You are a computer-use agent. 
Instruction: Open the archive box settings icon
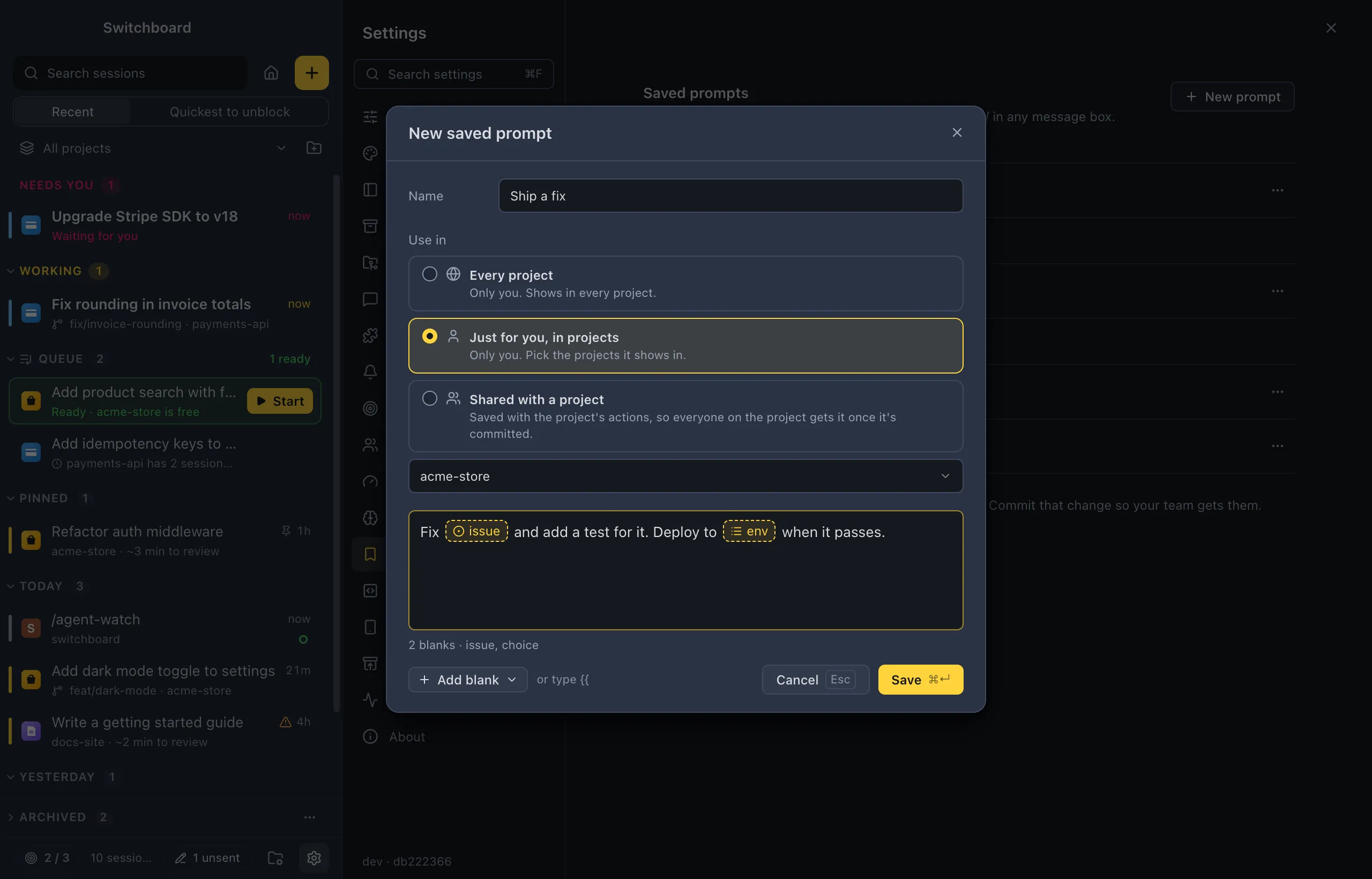coord(370,226)
